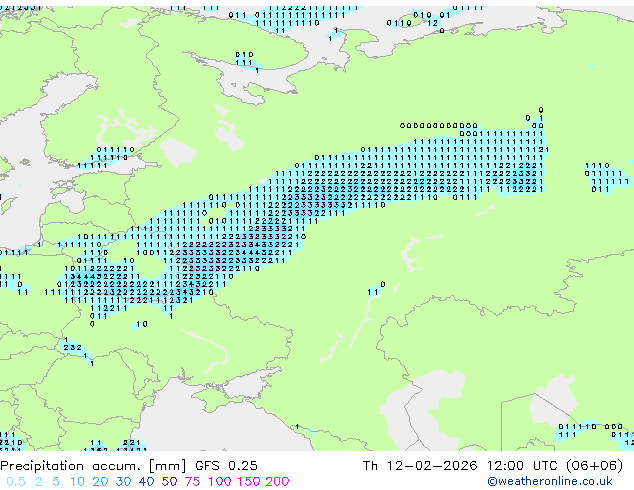The image size is (634, 490).
Task: Click the 'Th 12-02-2026' date text
Action: (420, 466)
